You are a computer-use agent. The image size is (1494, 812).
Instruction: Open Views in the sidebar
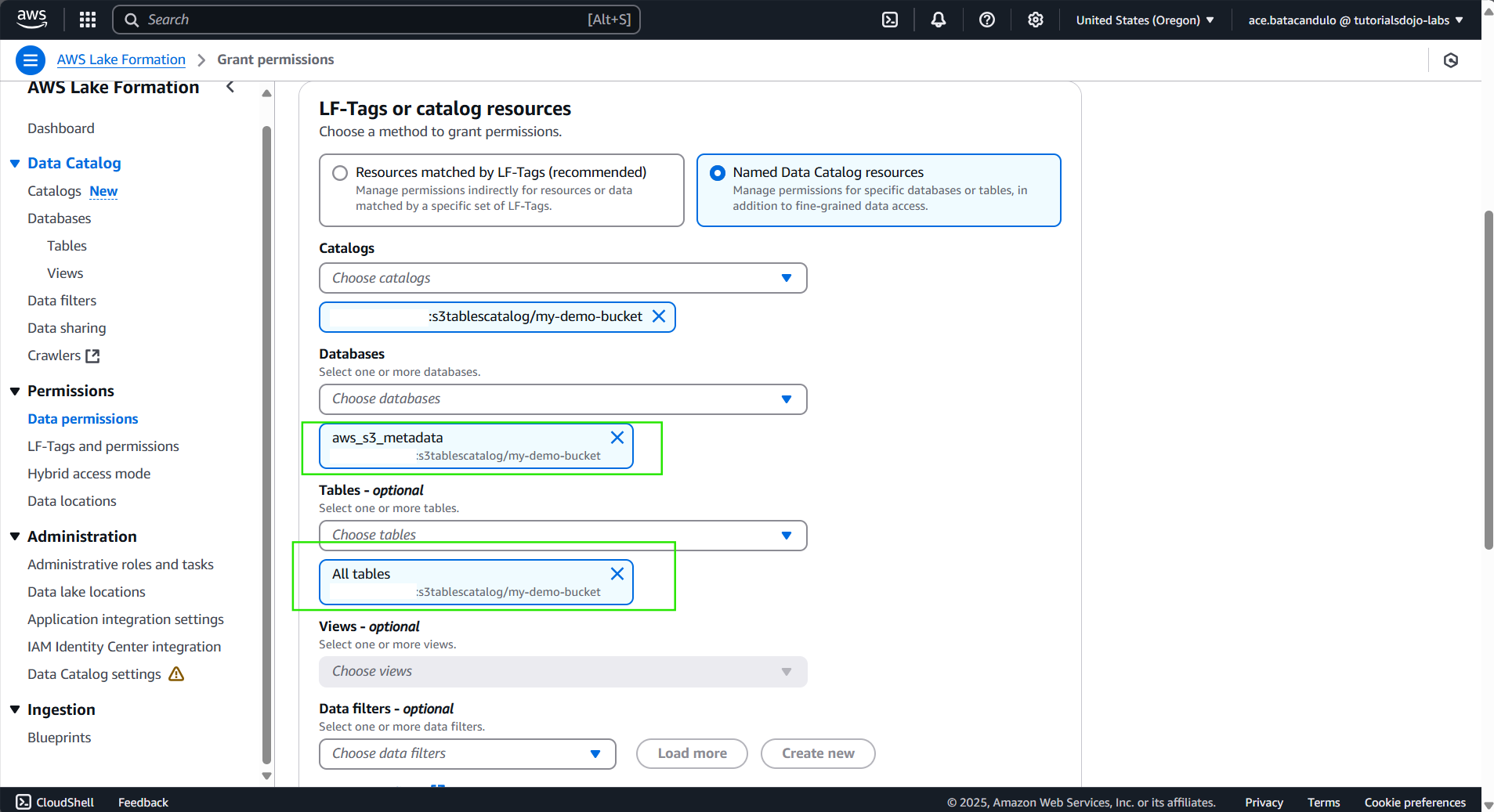[65, 273]
